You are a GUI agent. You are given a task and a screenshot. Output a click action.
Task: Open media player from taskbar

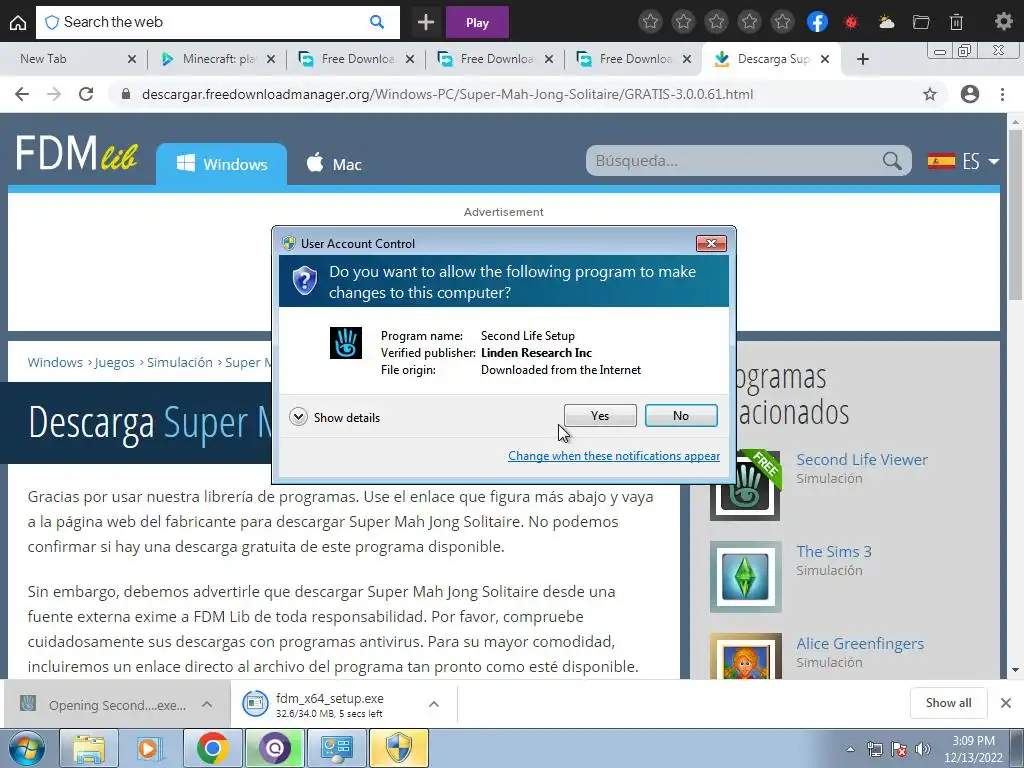pyautogui.click(x=150, y=748)
